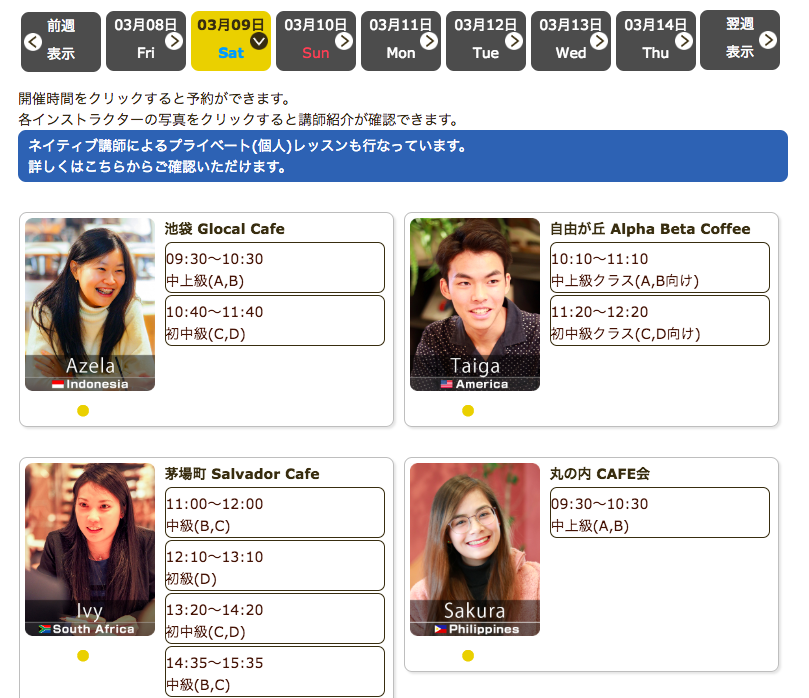This screenshot has width=809, height=698.
Task: Click the arrow icon on 03月08日 Fri
Action: point(174,41)
